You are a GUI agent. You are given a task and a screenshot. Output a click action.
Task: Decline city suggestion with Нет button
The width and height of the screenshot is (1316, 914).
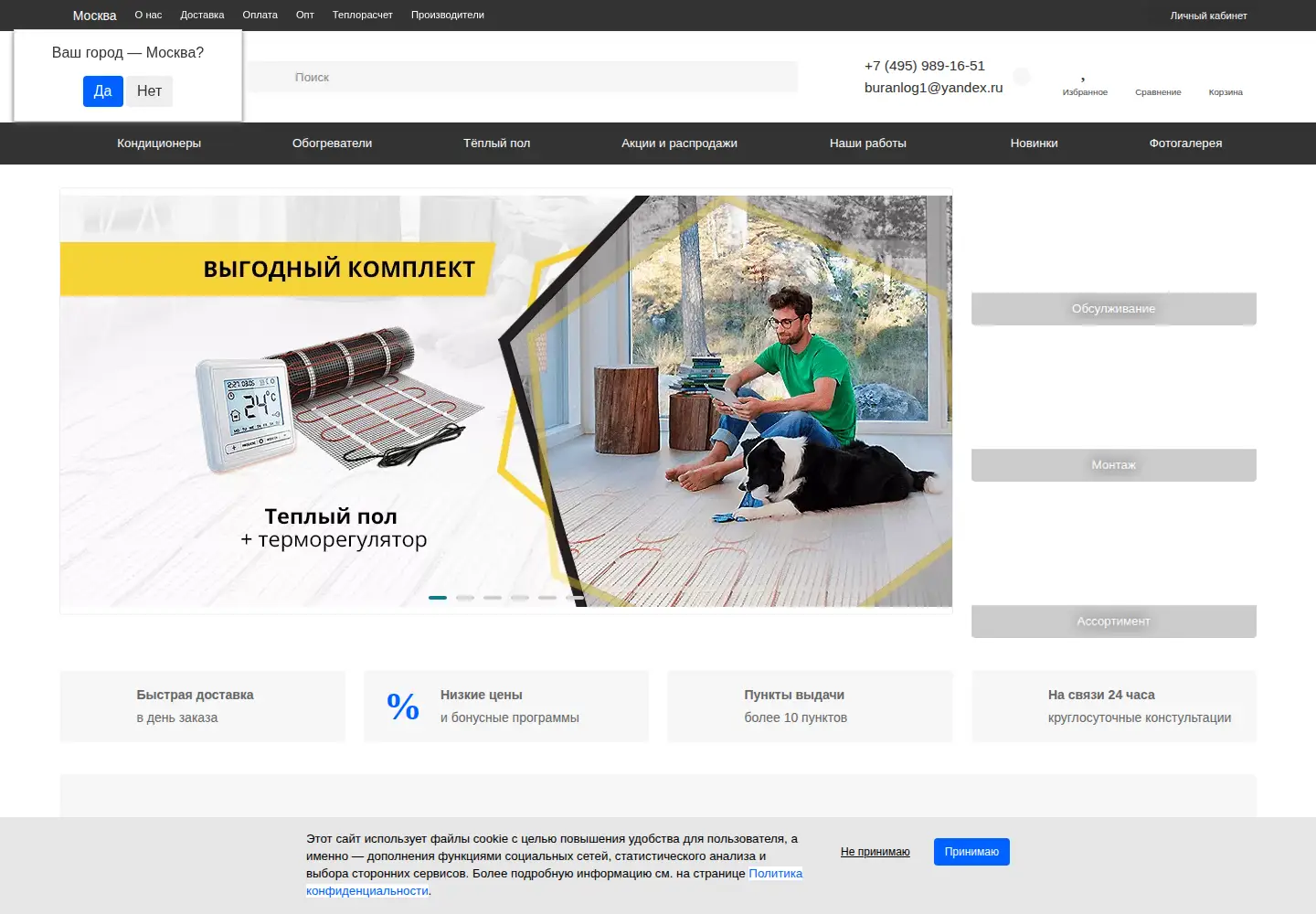coord(149,91)
